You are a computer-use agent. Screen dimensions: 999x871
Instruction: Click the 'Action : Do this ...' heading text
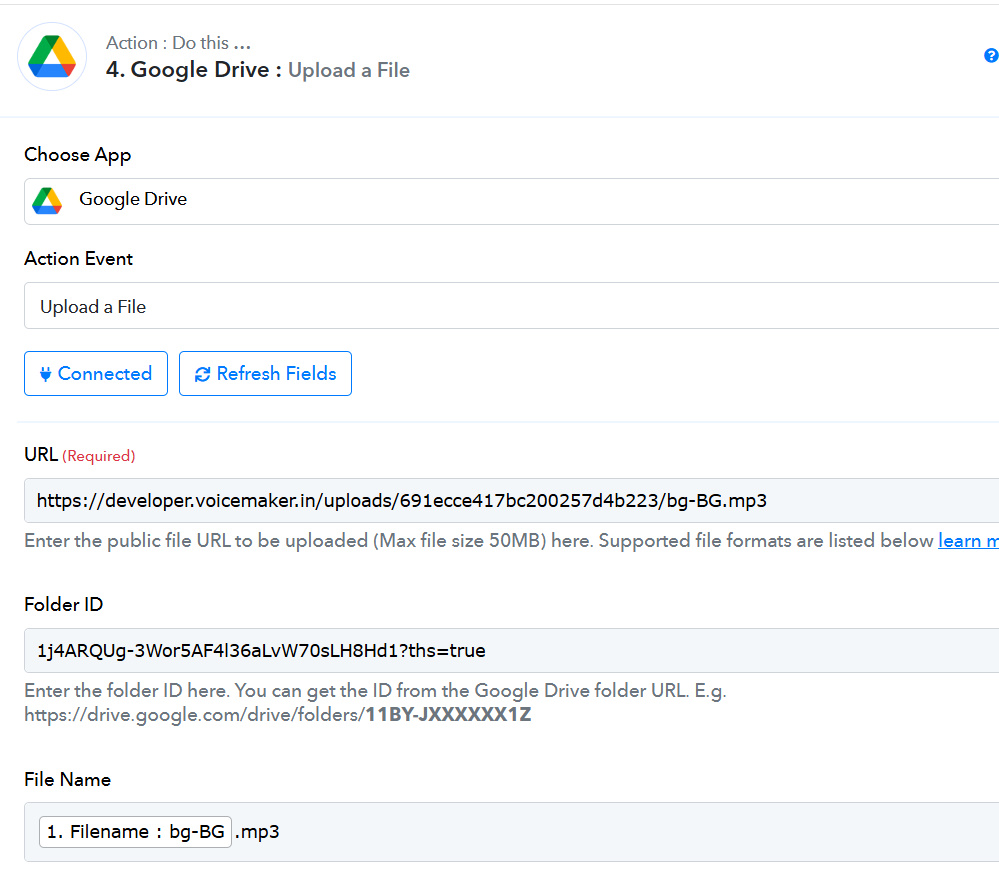click(x=178, y=43)
